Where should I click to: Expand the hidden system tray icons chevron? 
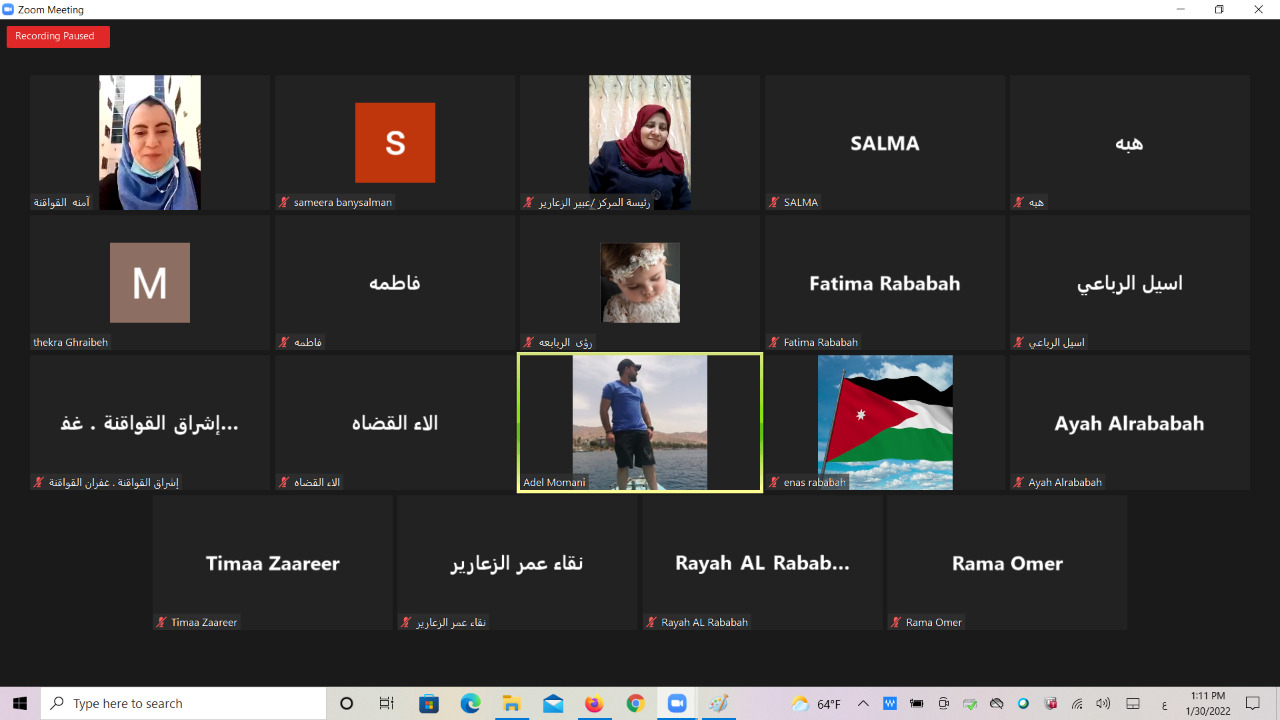click(863, 704)
